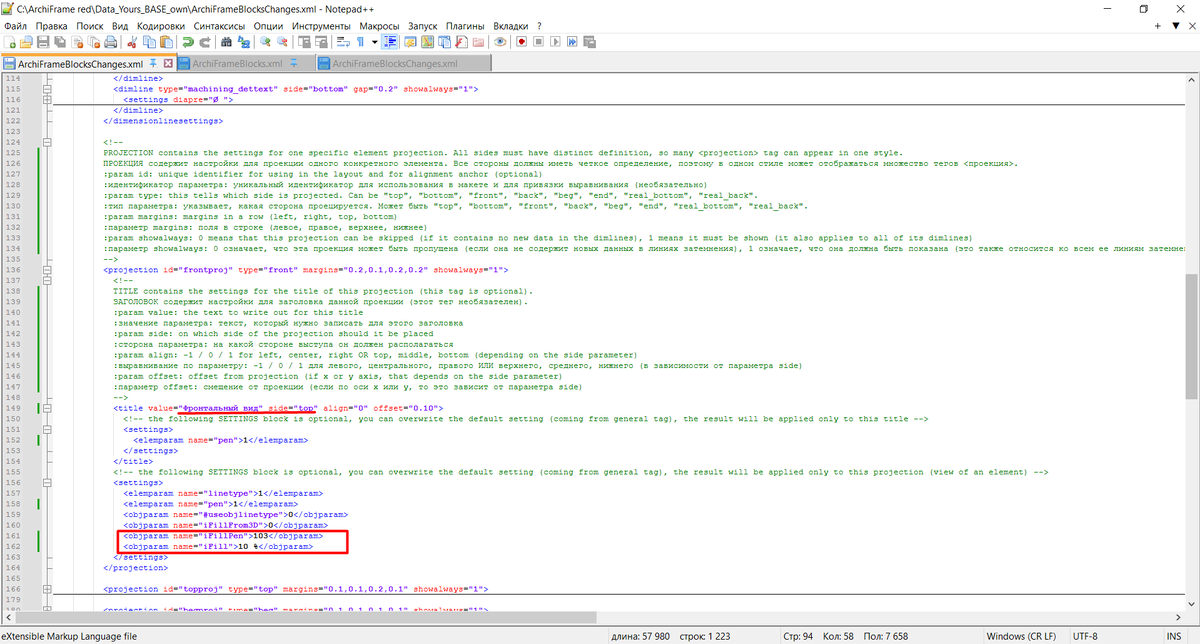The height and width of the screenshot is (644, 1200).
Task: Toggle show all characters pilcrow icon
Action: [360, 42]
